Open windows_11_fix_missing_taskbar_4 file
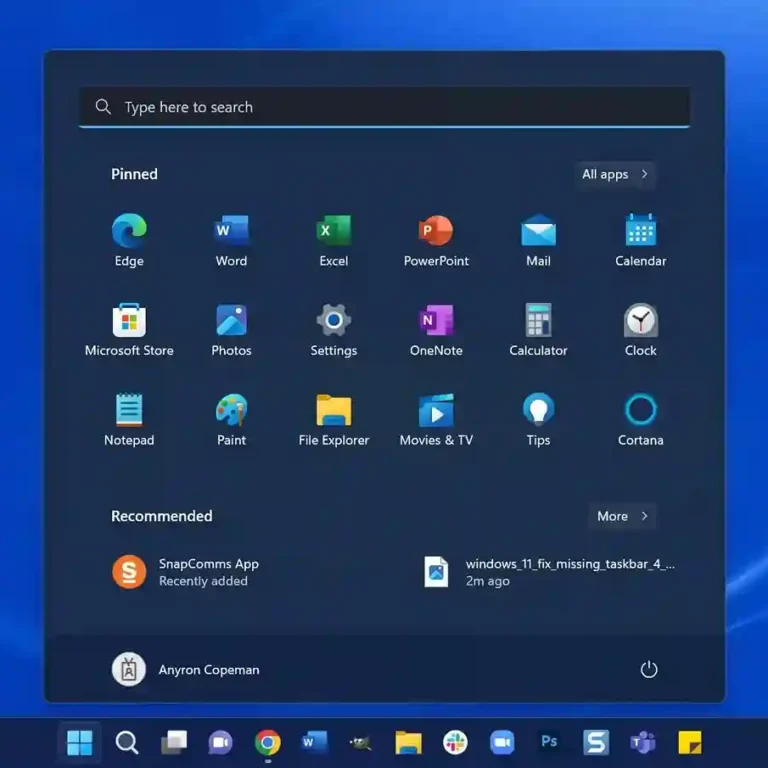Screen dimensions: 768x768 point(550,572)
